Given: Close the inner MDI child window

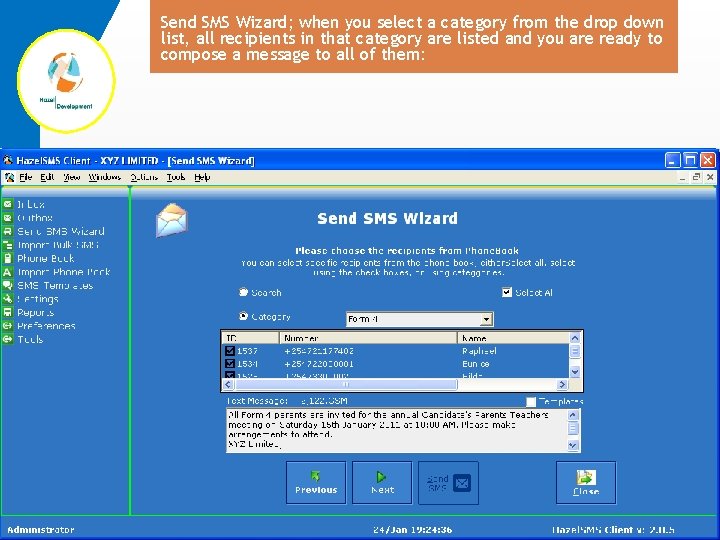Looking at the screenshot, I should tap(710, 177).
